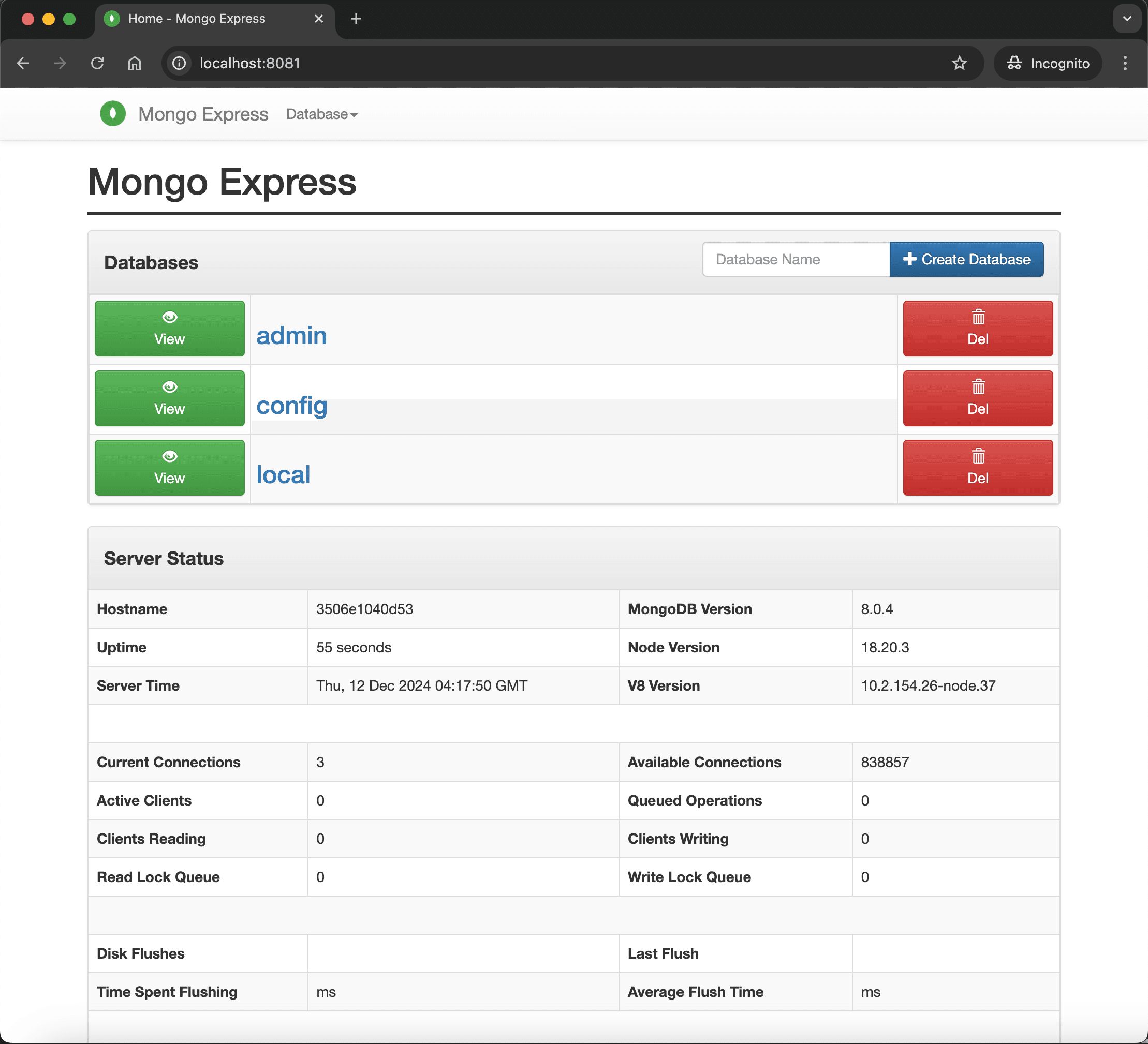Click the hostname value 3506e1040d53

364,609
